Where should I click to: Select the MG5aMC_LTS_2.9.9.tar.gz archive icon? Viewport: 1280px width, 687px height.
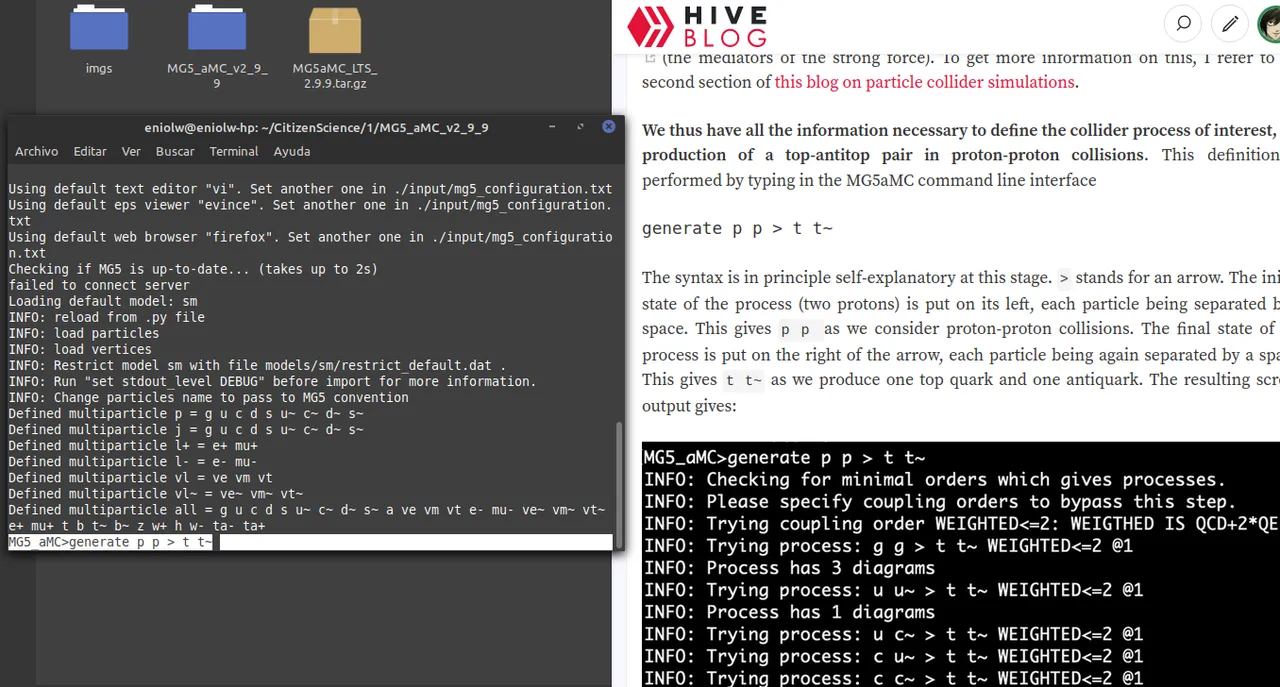335,30
